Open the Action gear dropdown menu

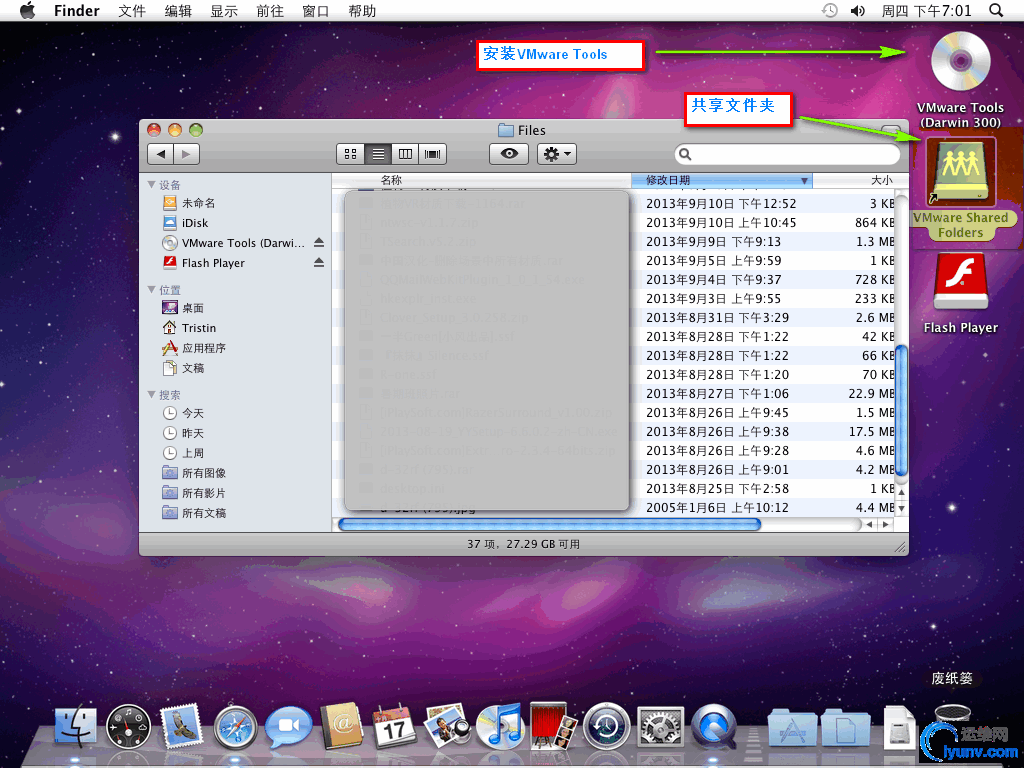[556, 154]
